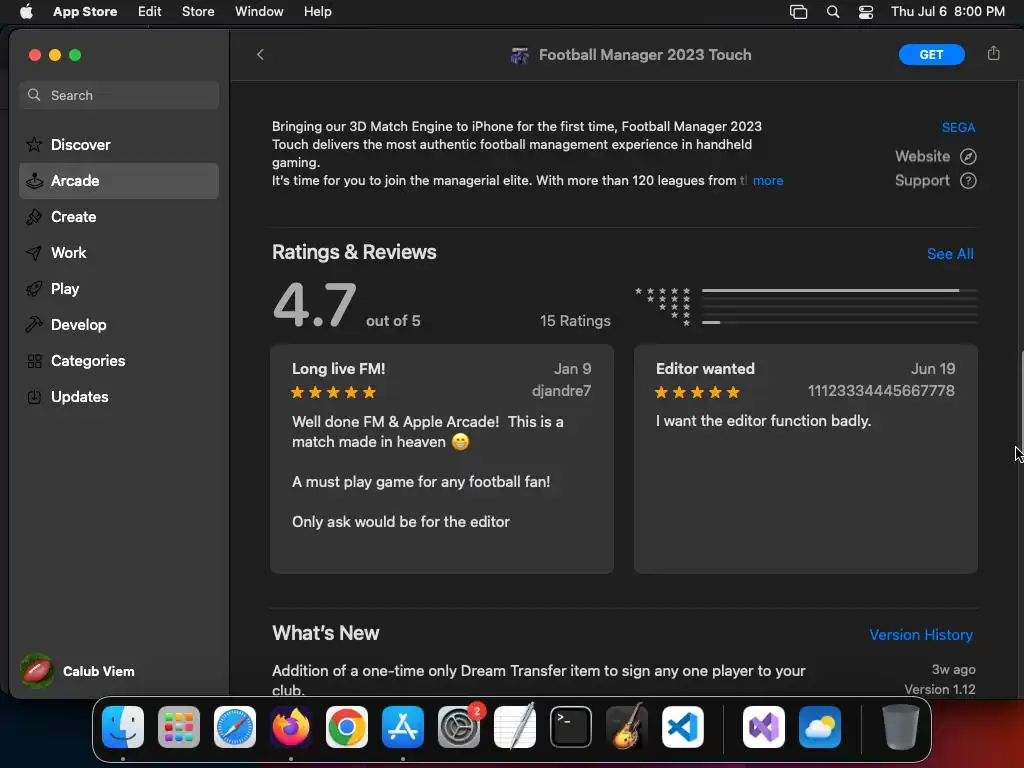
Task: Click the Develop hammer icon in sidebar
Action: click(34, 325)
